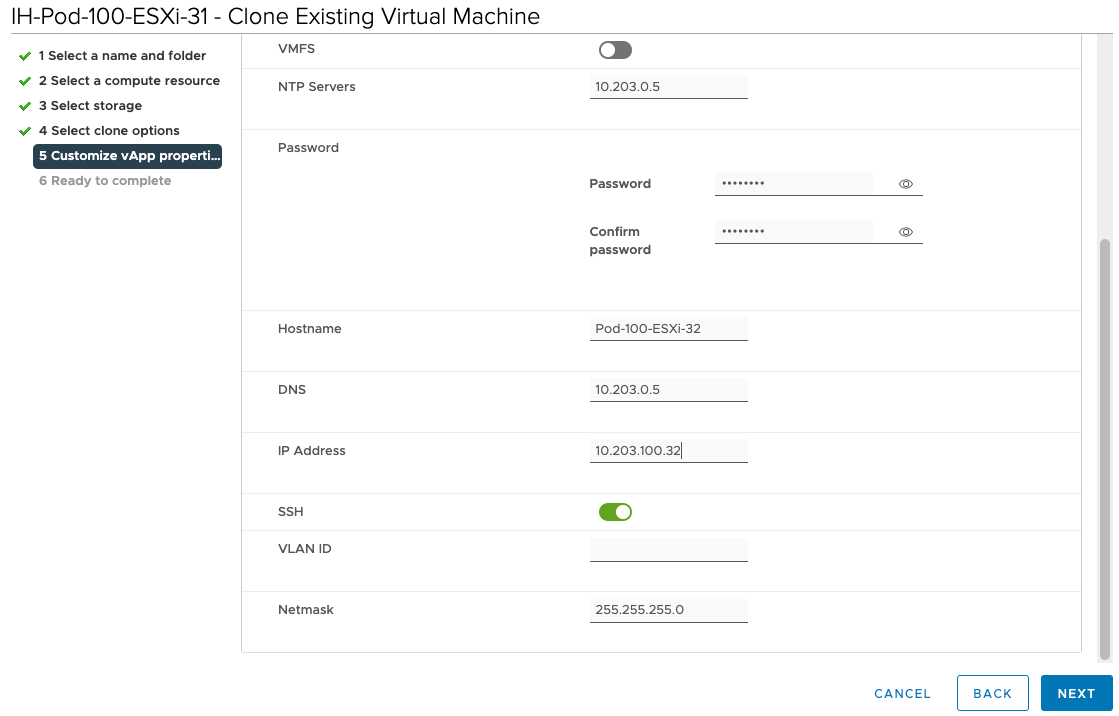Screen dimensions: 1119x716
Task: Go to step 2 Select a compute resource
Action: 129,81
